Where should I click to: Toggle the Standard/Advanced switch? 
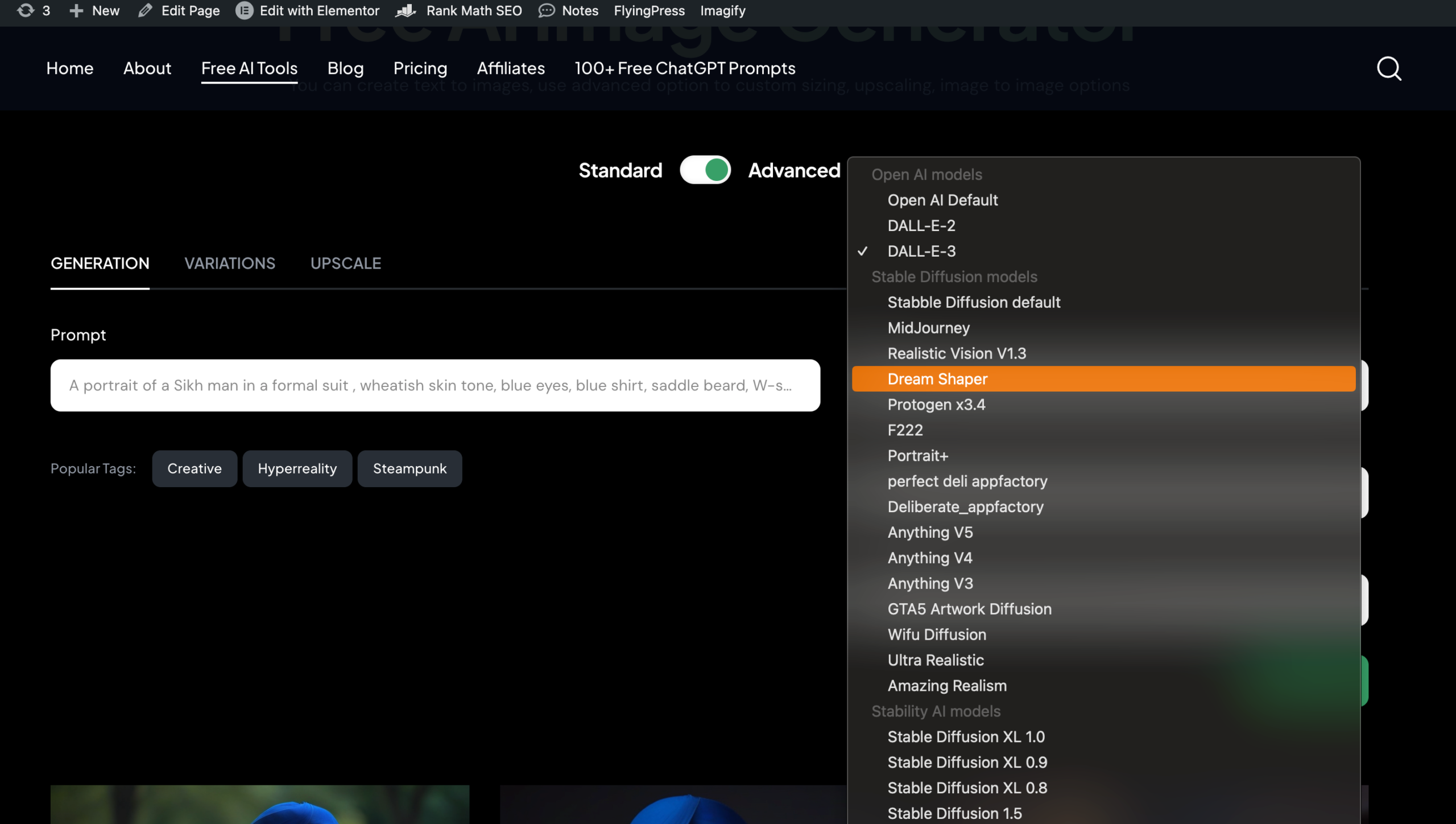pos(705,170)
